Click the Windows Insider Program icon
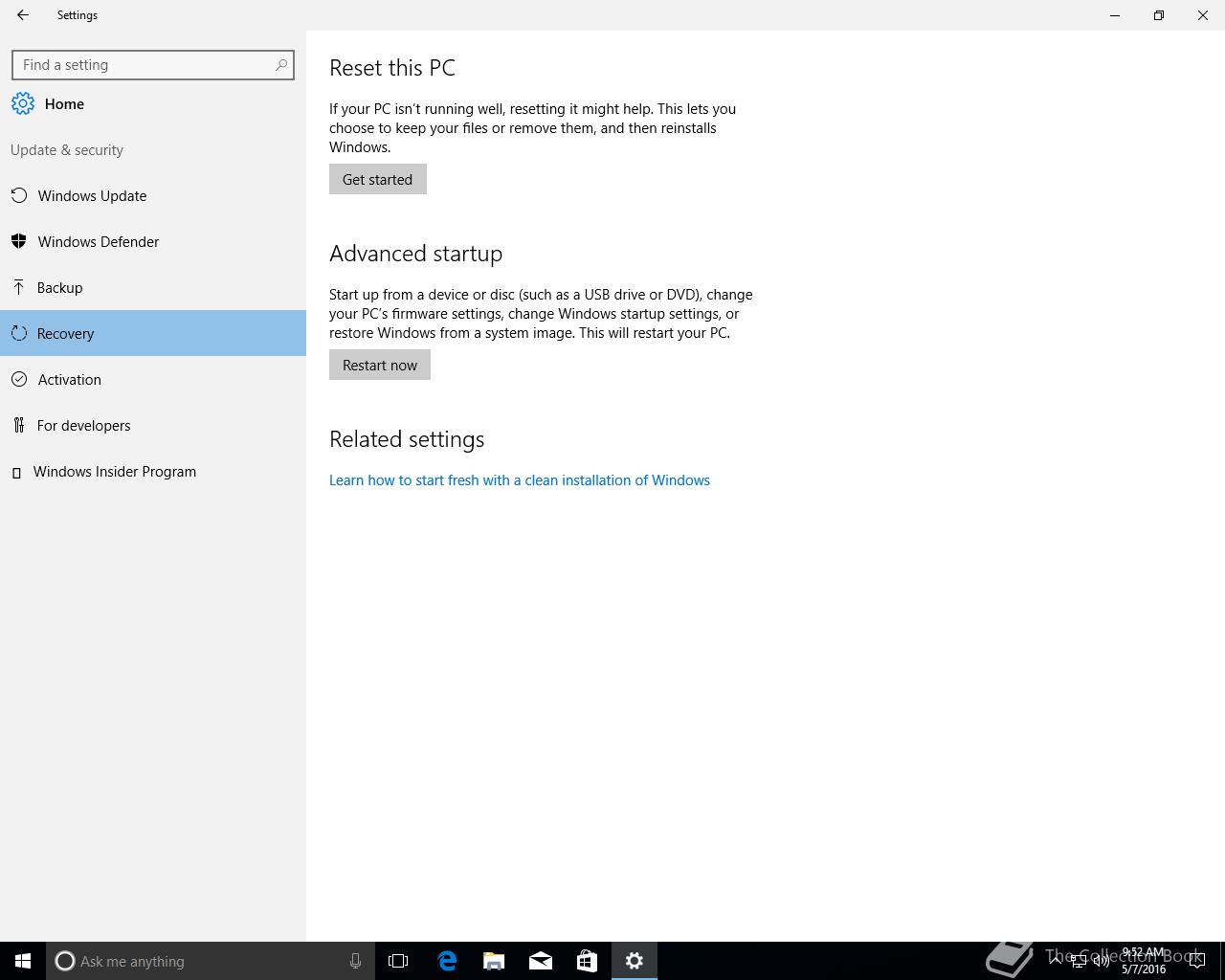The height and width of the screenshot is (980, 1225). click(x=16, y=473)
